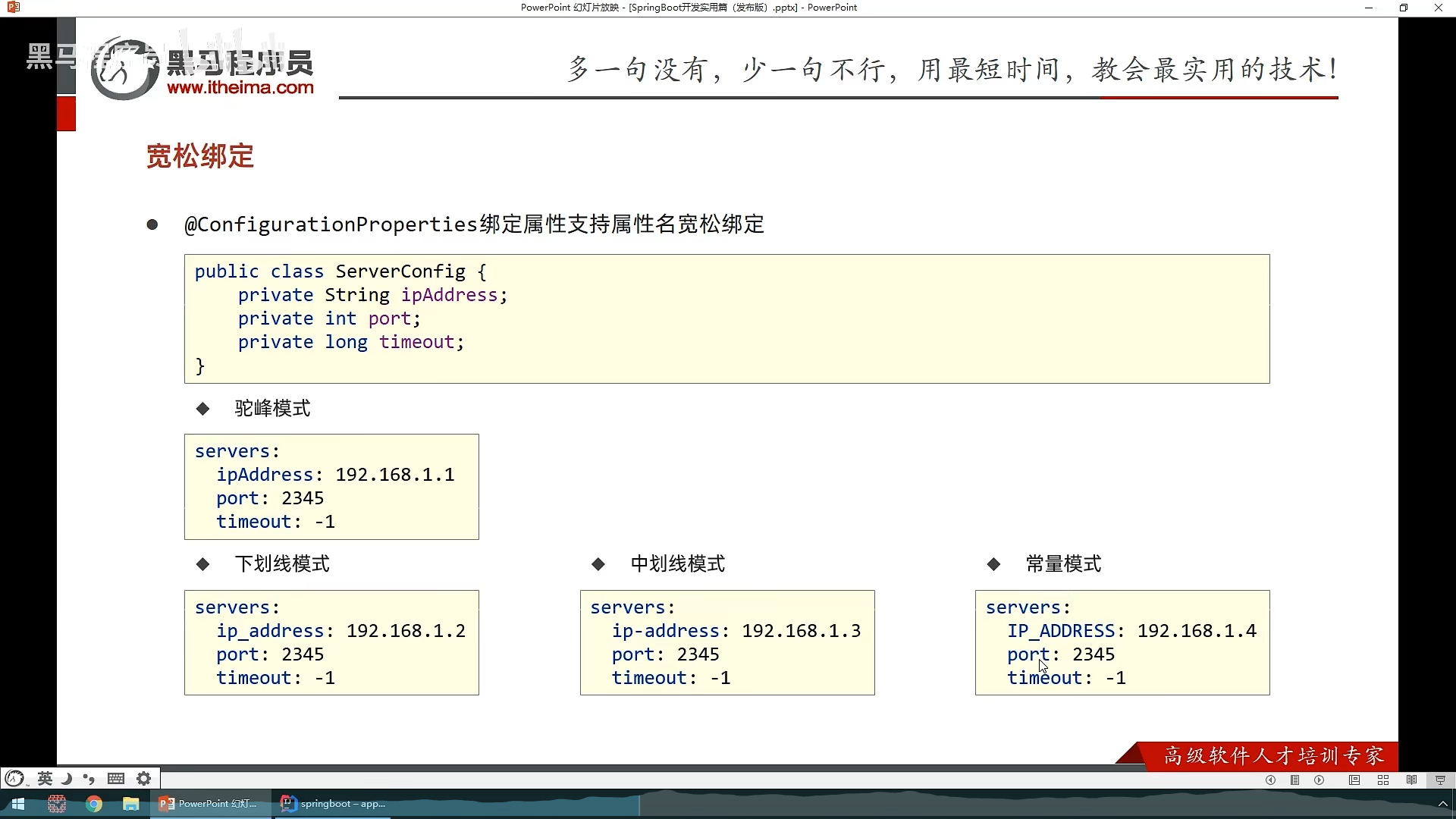This screenshot has width=1456, height=819.
Task: Open File Explorer from taskbar
Action: click(x=131, y=804)
